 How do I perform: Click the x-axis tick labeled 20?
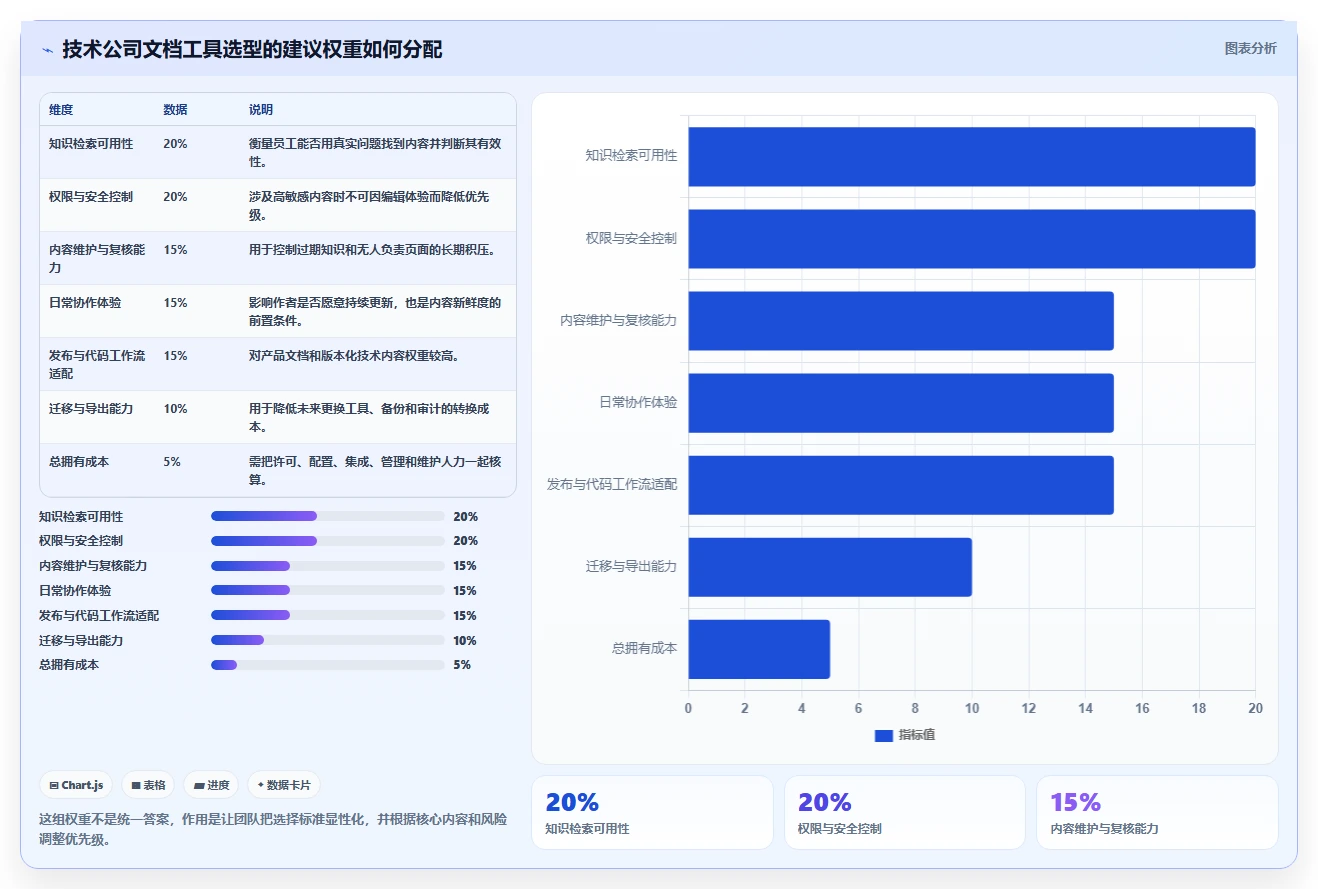click(x=1255, y=708)
